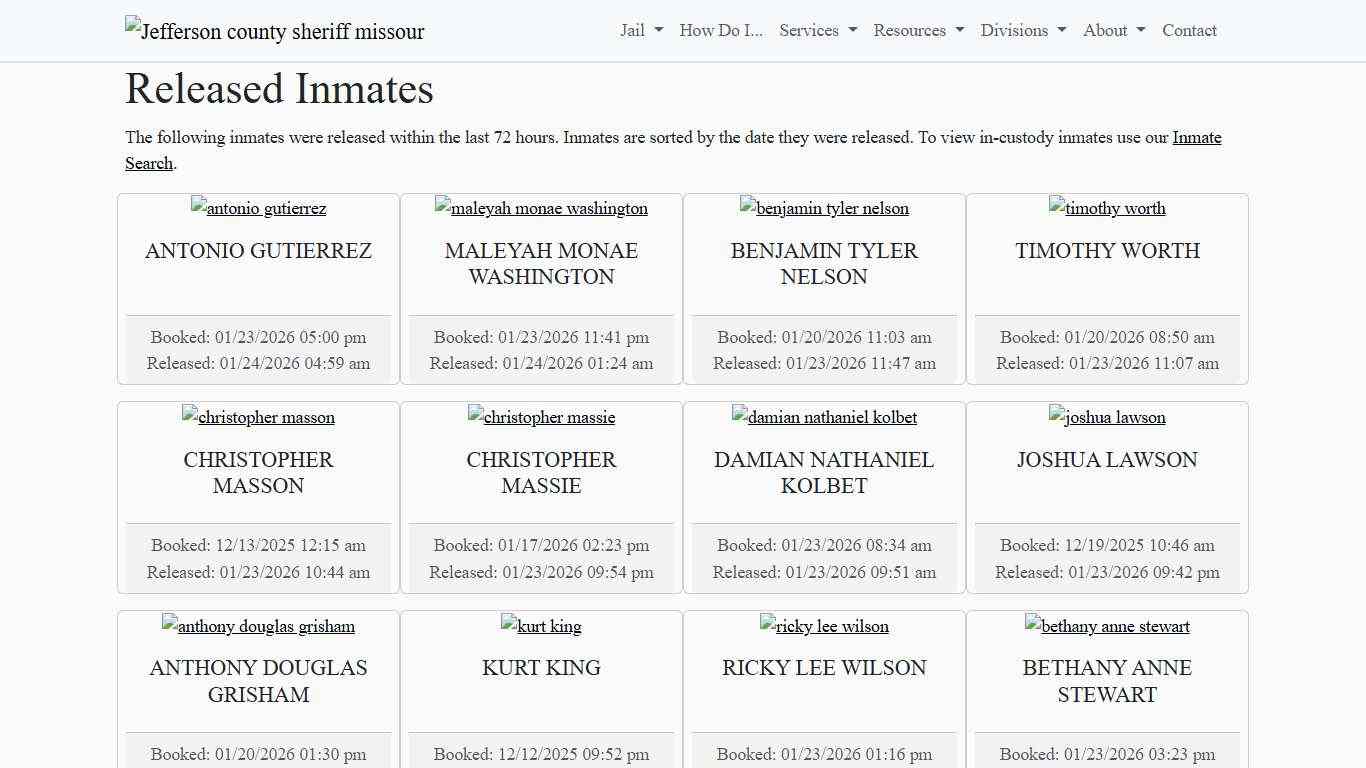1366x768 pixels.
Task: Click Damian Nathaniel Kolbet's photo icon
Action: (x=824, y=417)
